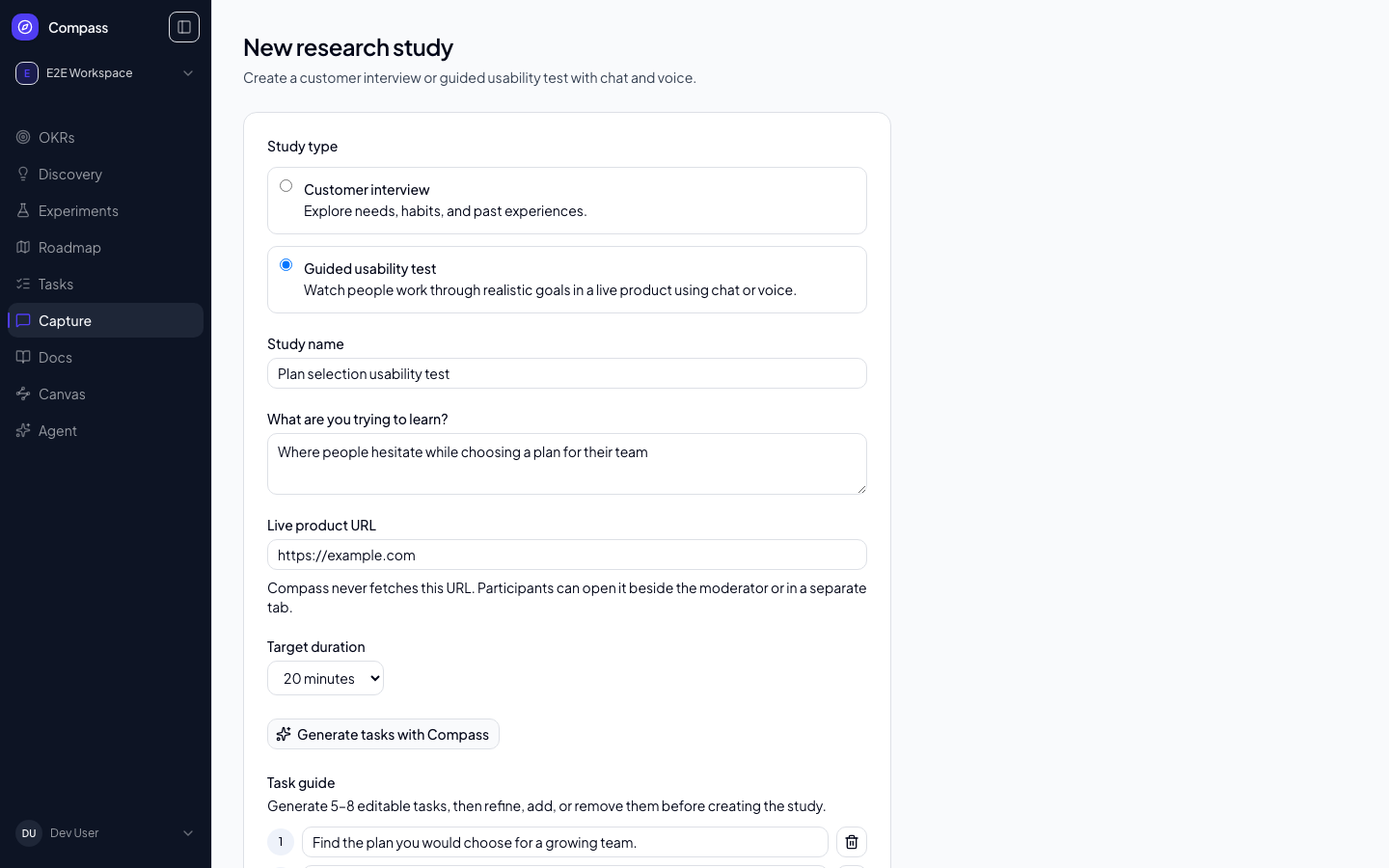
Task: Open Discovery via lightbulb icon
Action: (x=23, y=174)
